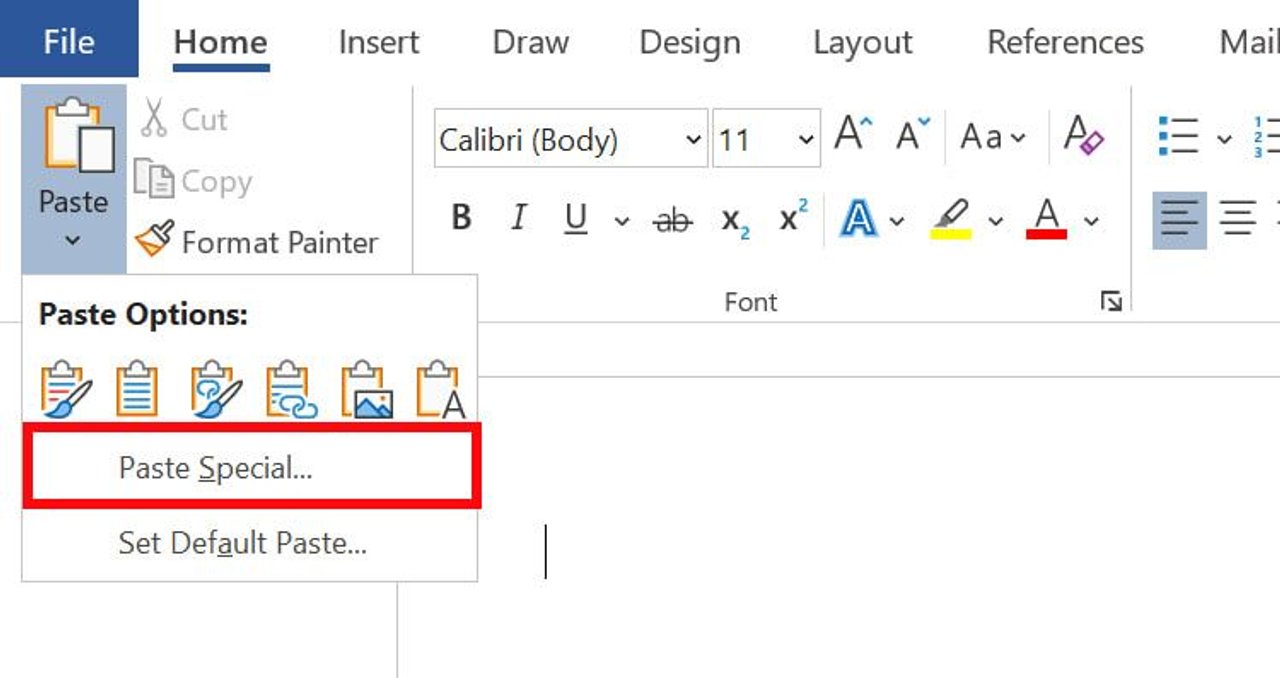Screen dimensions: 1280x678
Task: Toggle italic formatting
Action: click(518, 218)
